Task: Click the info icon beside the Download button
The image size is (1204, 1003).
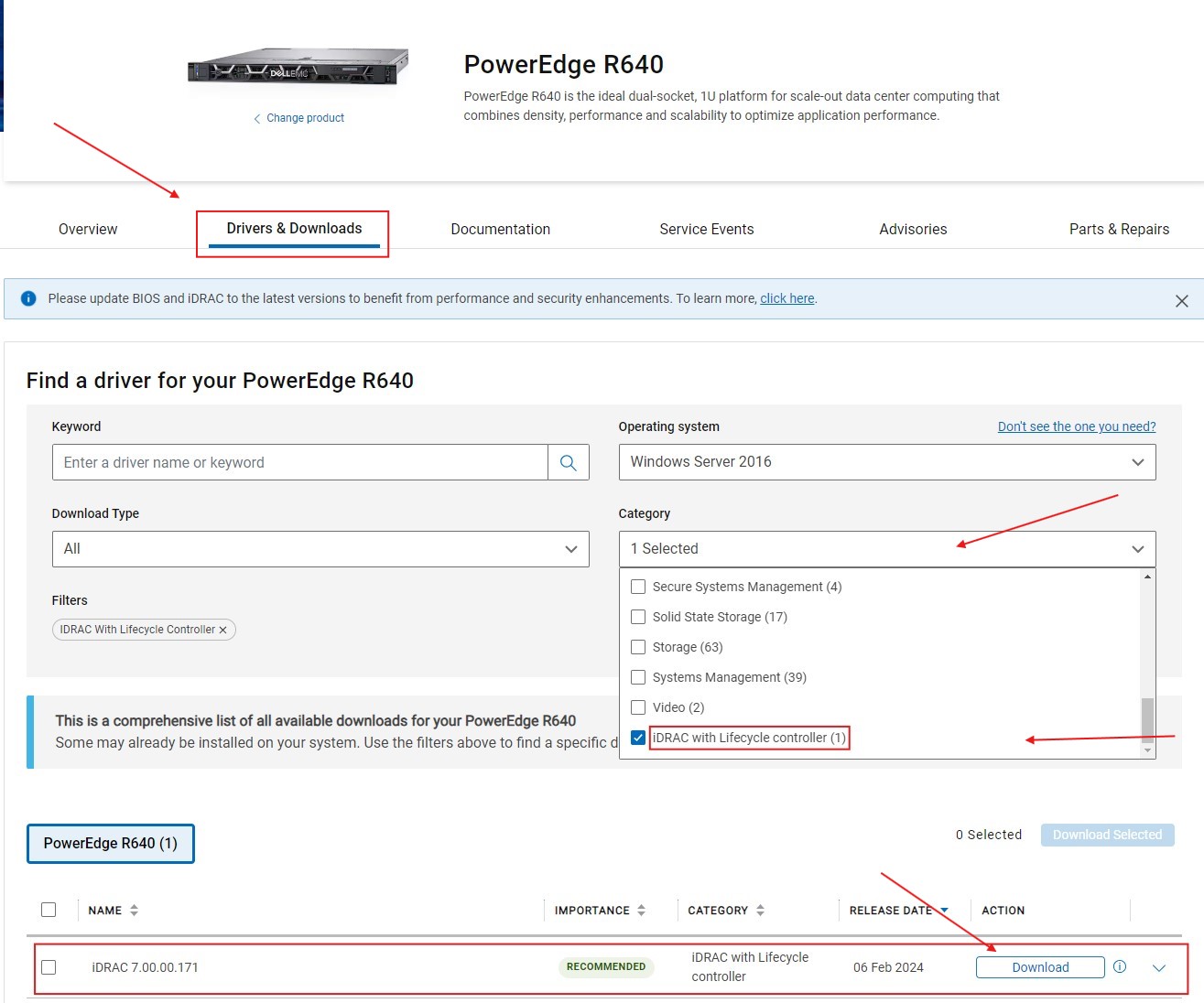Action: click(x=1119, y=966)
